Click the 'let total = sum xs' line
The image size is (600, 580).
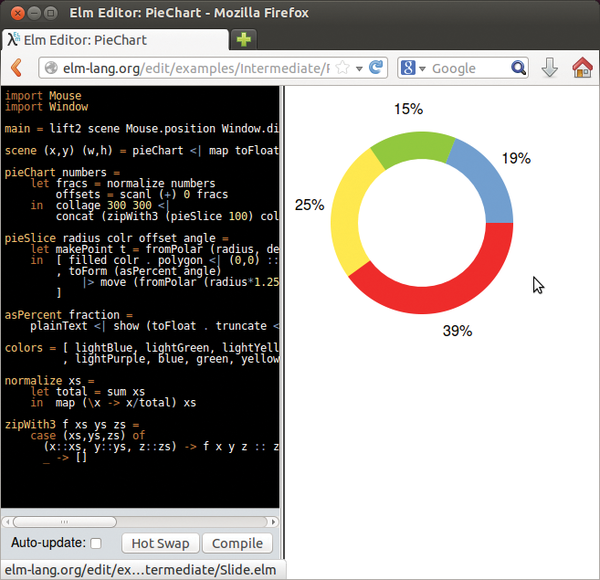(x=88, y=392)
